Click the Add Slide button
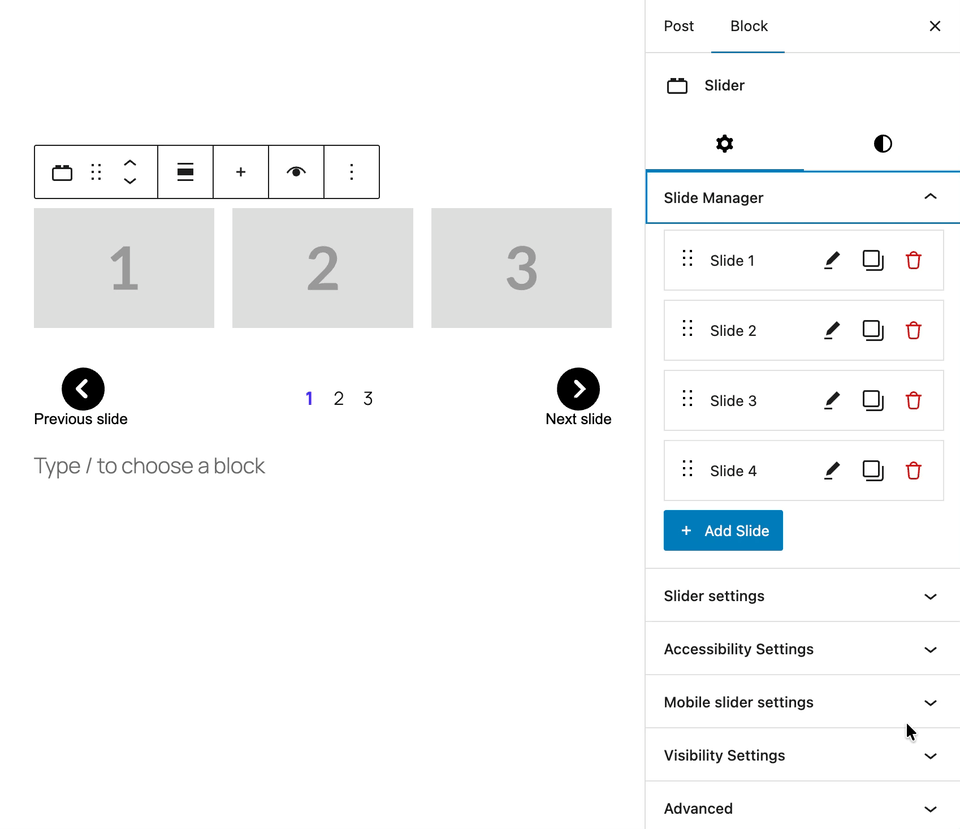This screenshot has height=829, width=960. coord(723,531)
